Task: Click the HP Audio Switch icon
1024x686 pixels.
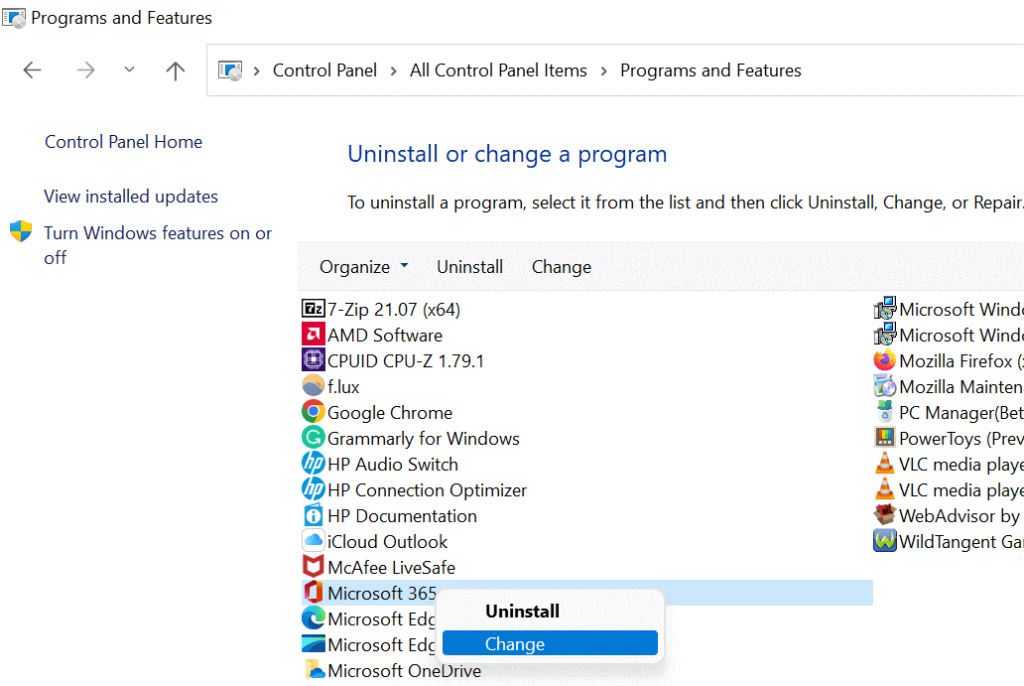Action: (313, 463)
